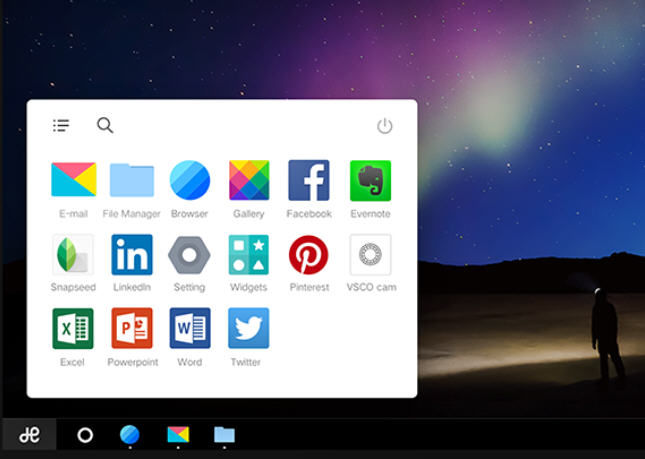Open the Widgets app
Image resolution: width=645 pixels, height=459 pixels.
point(249,255)
